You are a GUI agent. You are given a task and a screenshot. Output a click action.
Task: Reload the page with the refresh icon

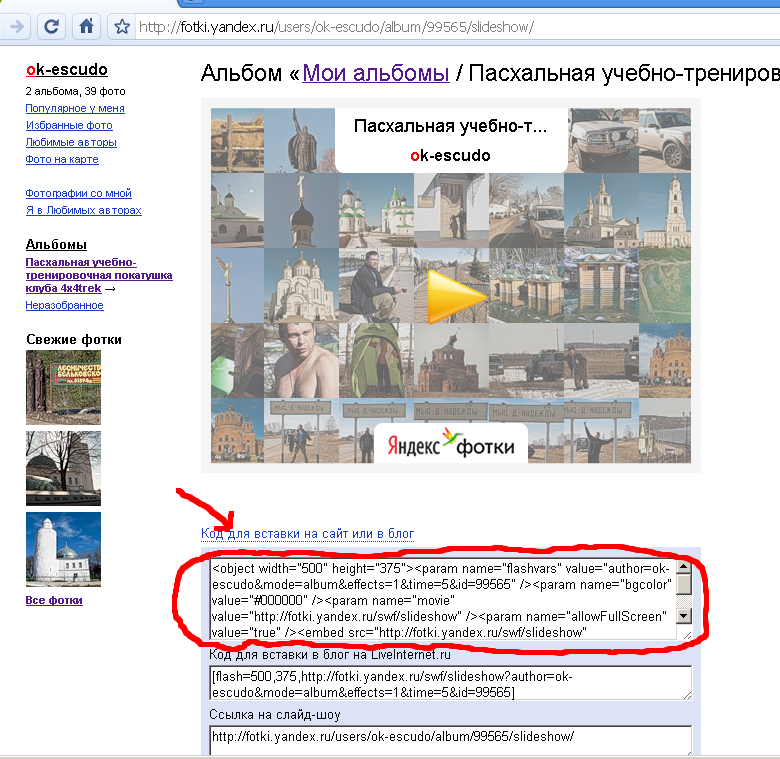[x=52, y=26]
